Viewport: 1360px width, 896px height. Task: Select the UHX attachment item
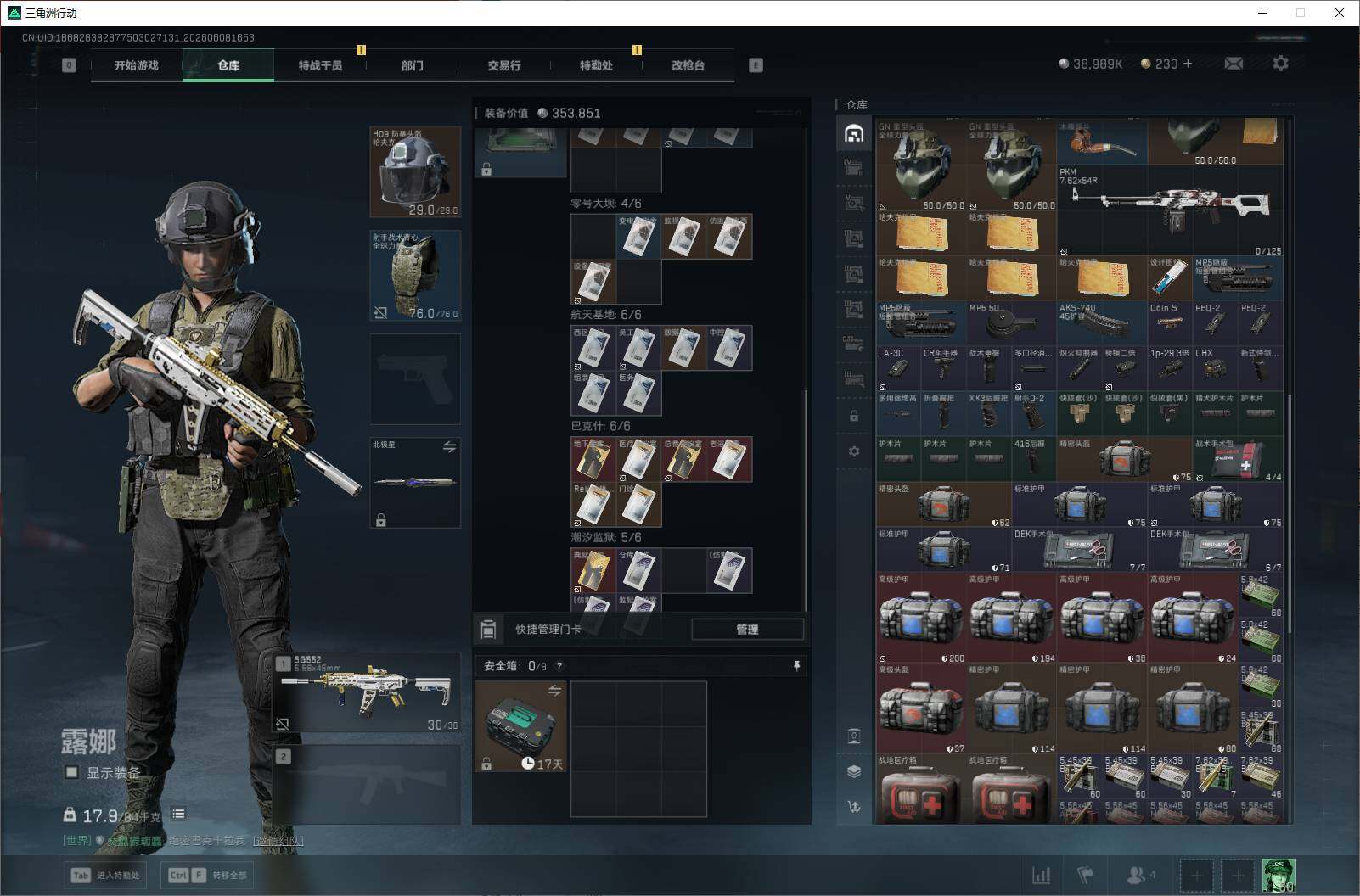[1215, 367]
